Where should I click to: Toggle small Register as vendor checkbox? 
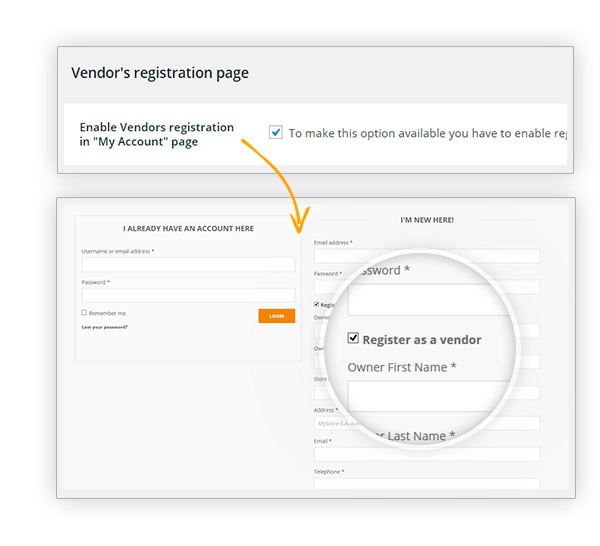(x=316, y=304)
